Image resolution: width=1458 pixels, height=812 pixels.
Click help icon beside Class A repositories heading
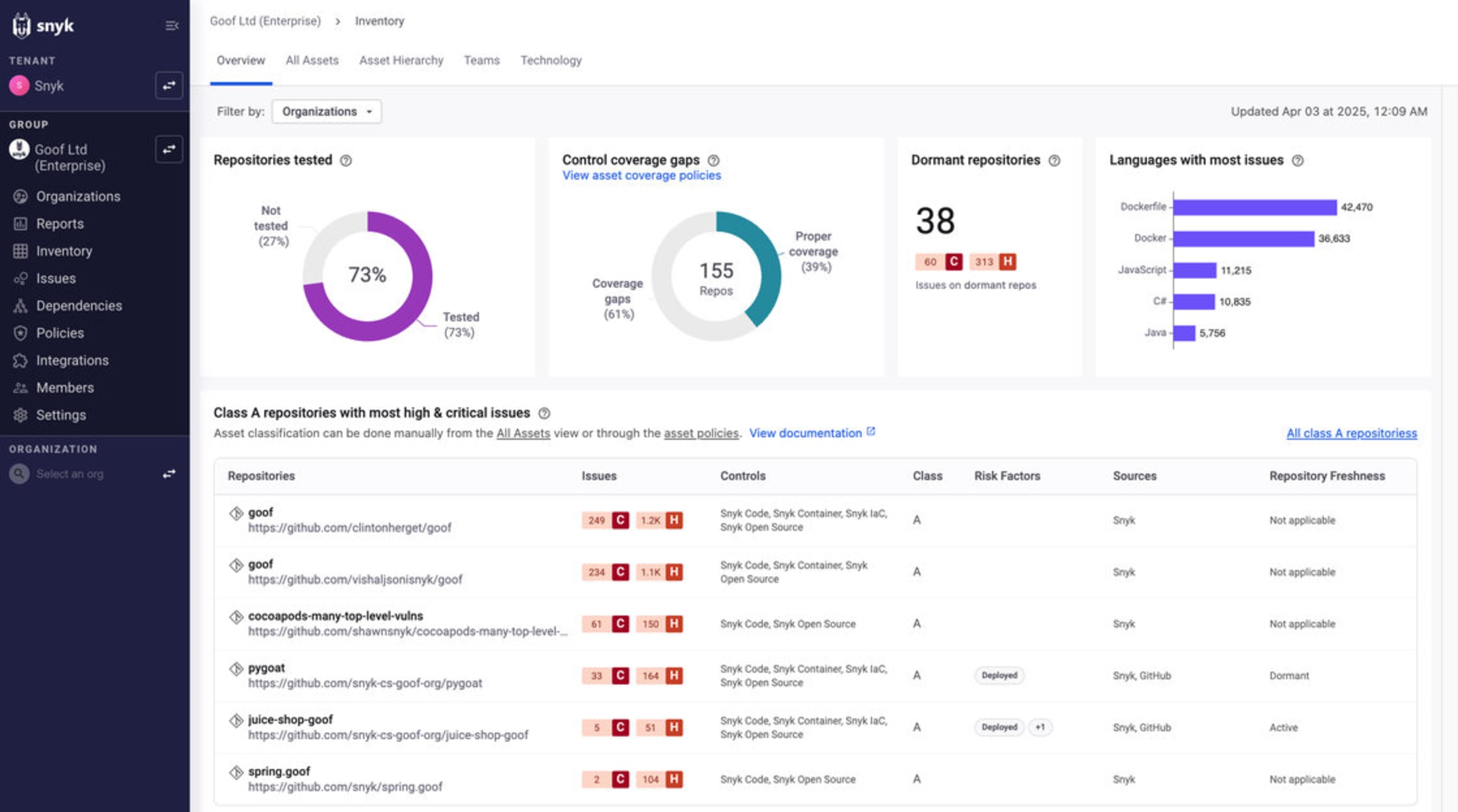point(544,413)
